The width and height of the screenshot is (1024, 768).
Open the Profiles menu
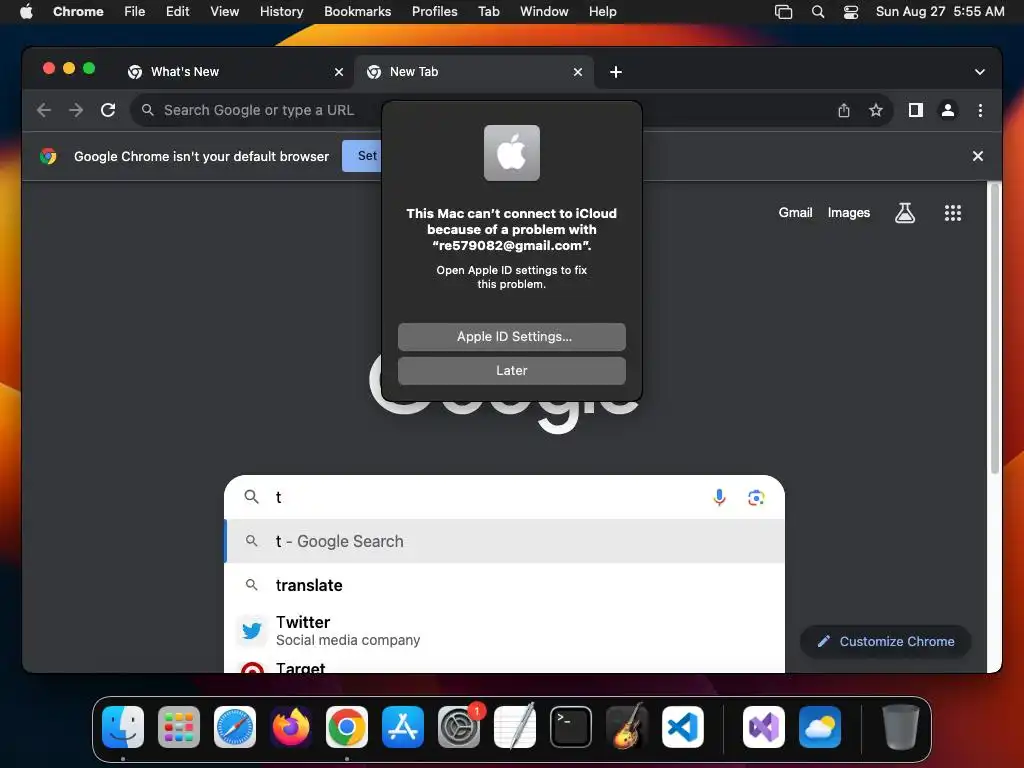(434, 12)
